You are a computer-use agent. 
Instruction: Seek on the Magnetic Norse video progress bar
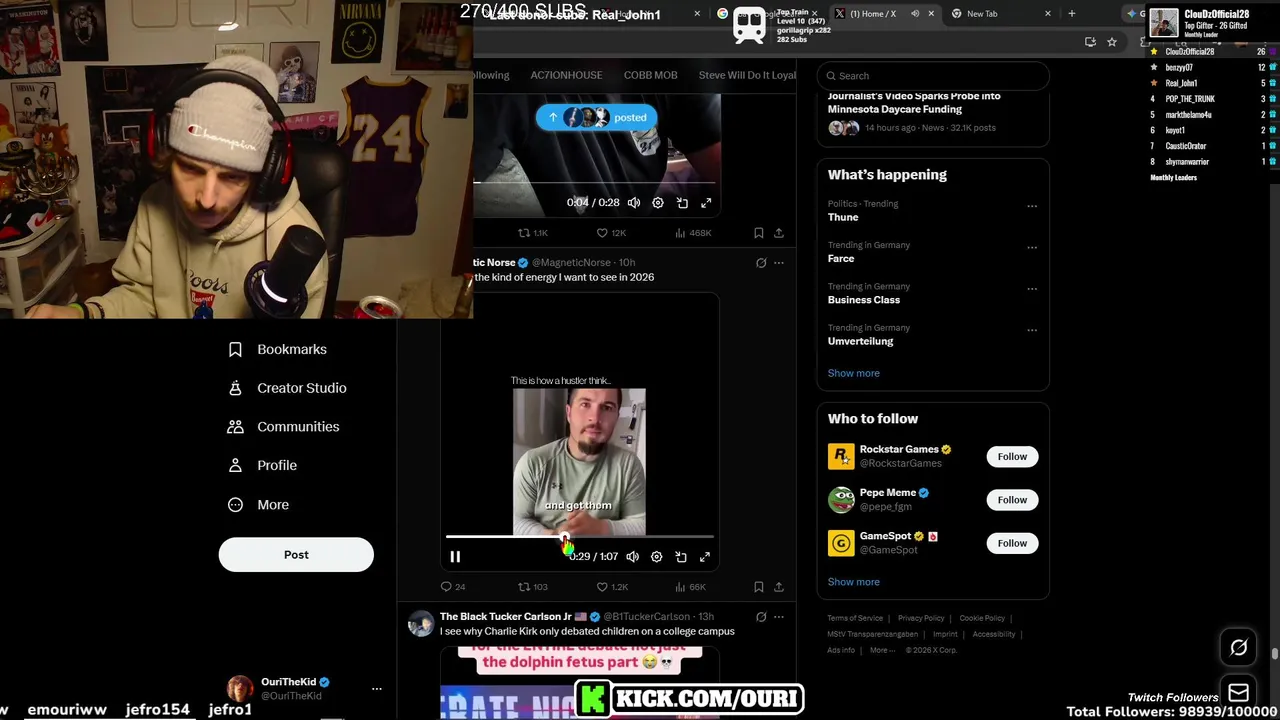click(x=579, y=538)
